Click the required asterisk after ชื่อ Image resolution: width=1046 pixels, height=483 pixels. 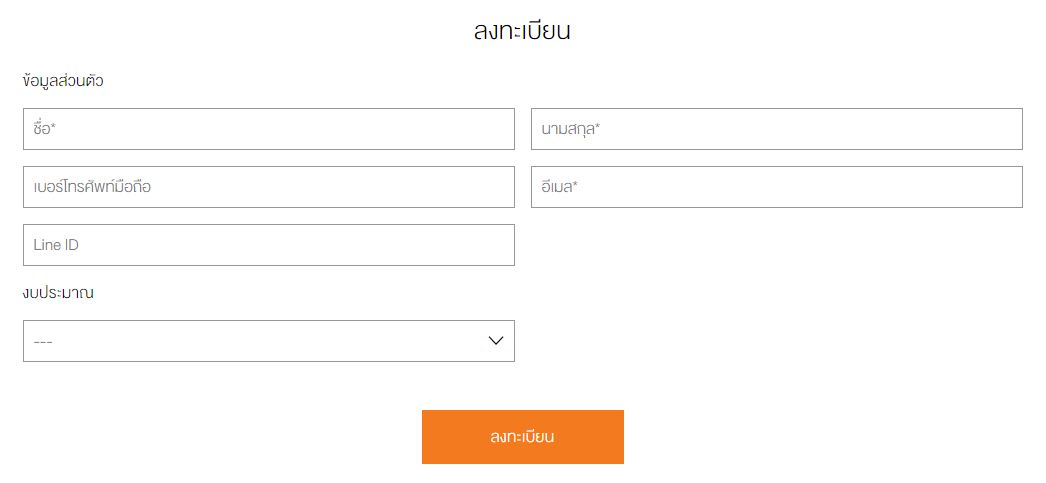pos(52,127)
